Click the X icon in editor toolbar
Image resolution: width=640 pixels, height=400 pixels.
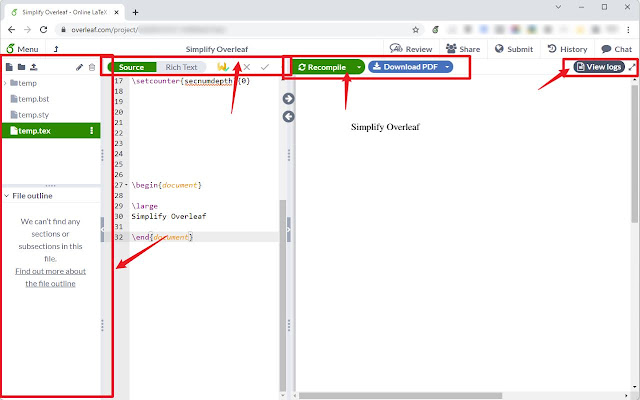tap(247, 67)
